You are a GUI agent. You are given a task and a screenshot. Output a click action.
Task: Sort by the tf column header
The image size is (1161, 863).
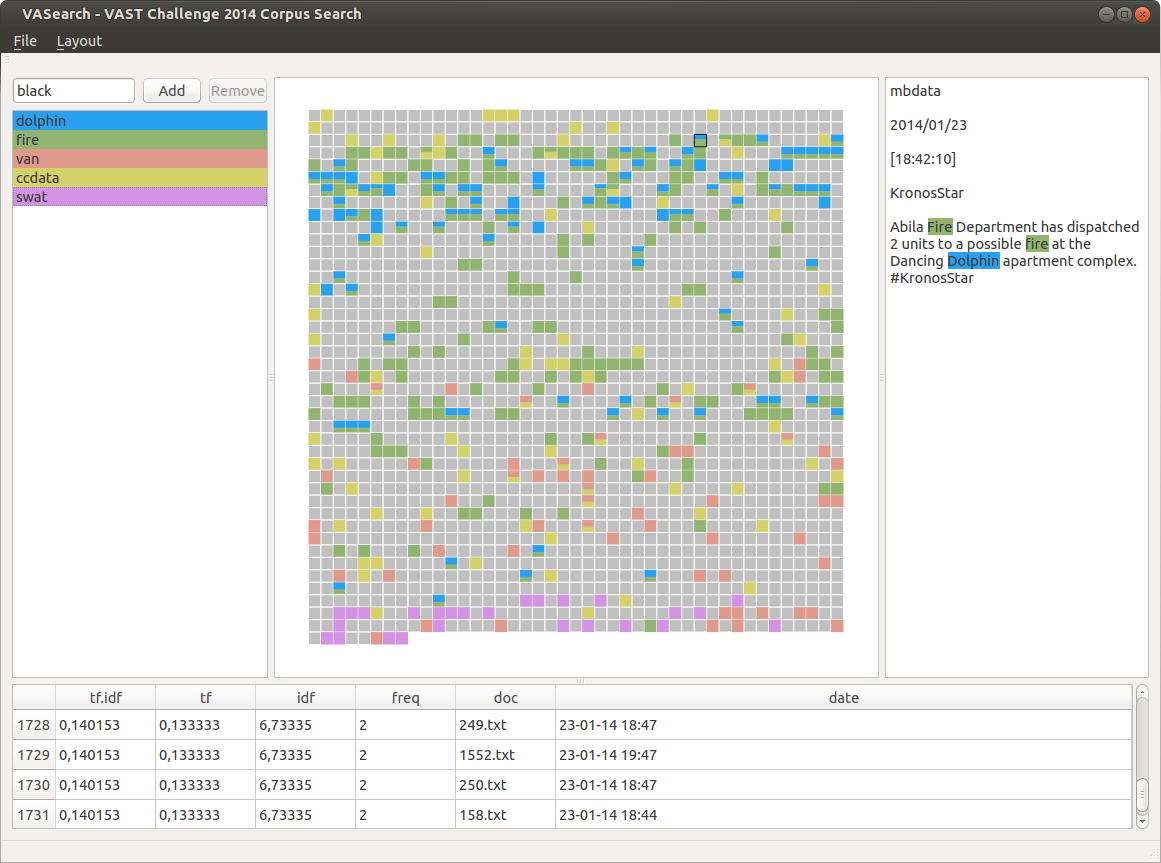coord(206,697)
